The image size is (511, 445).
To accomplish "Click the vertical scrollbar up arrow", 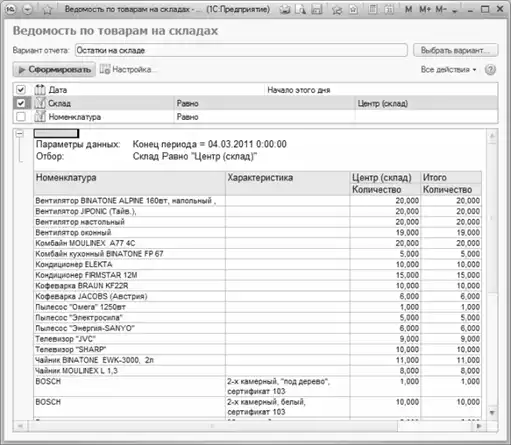I will (492, 136).
